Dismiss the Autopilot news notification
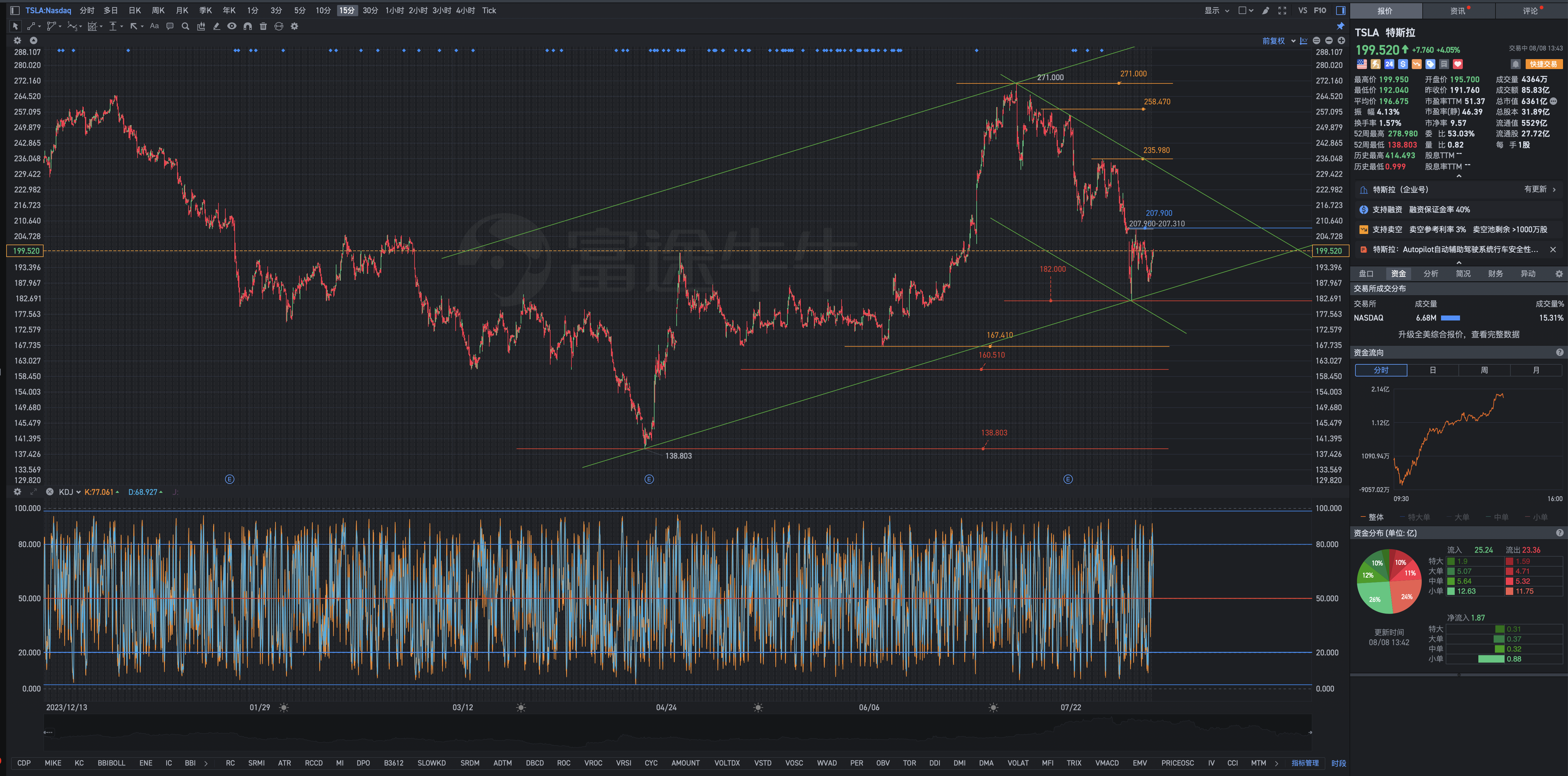This screenshot has width=1568, height=776. (1553, 250)
